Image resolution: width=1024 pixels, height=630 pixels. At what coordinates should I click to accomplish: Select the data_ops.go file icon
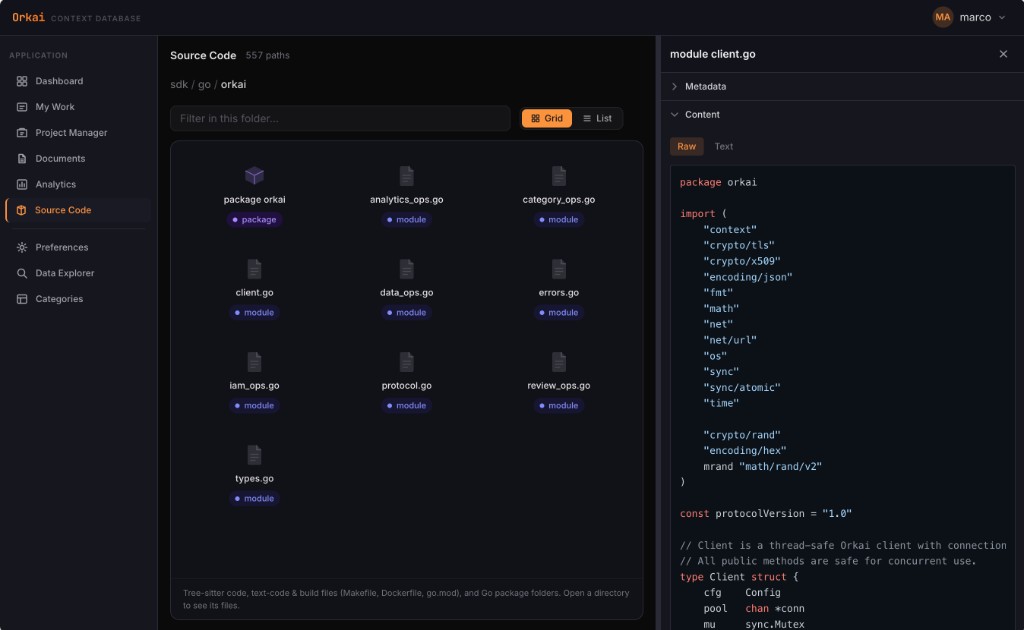point(406,268)
